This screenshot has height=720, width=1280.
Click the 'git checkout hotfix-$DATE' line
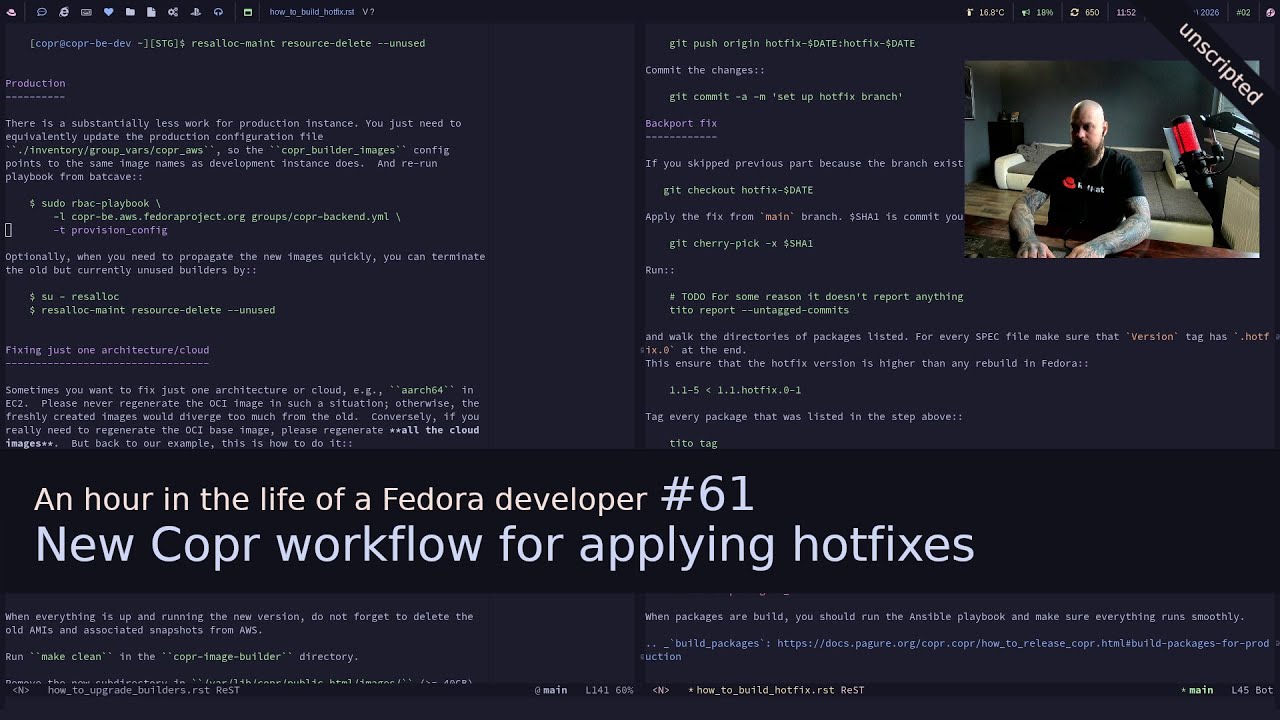(738, 190)
